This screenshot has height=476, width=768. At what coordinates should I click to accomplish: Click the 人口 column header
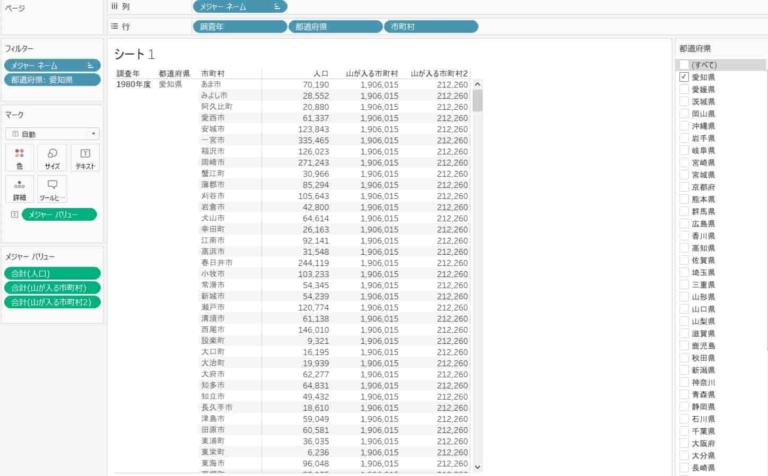coord(321,73)
